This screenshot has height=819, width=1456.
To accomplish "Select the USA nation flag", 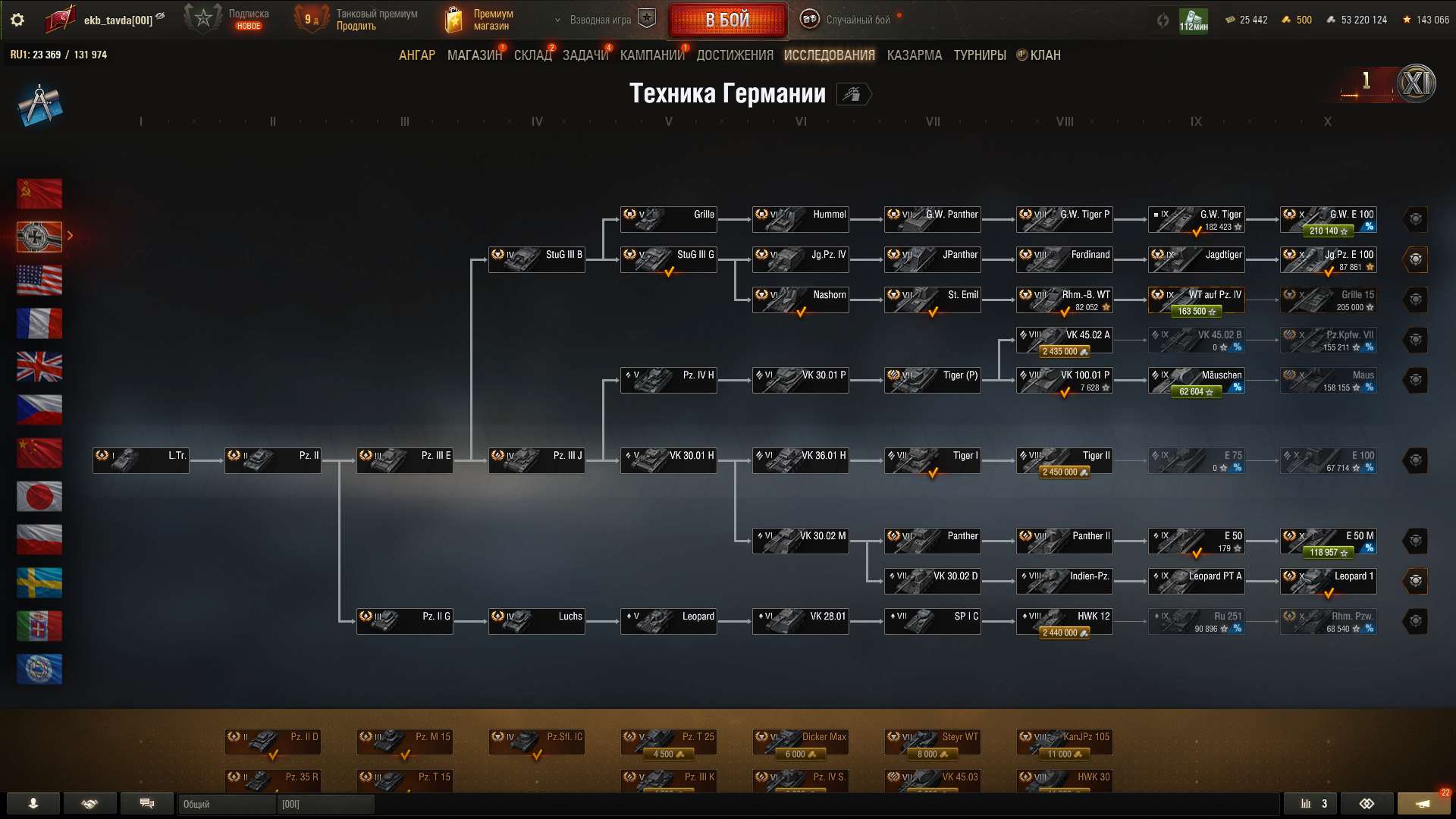I will pos(39,281).
